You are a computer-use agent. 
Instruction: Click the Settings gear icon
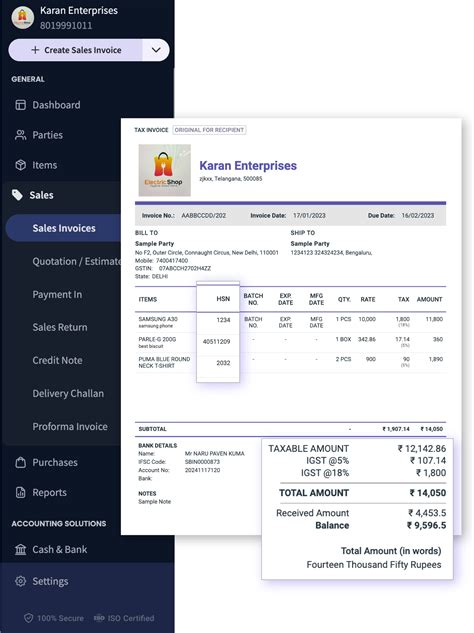(x=21, y=581)
